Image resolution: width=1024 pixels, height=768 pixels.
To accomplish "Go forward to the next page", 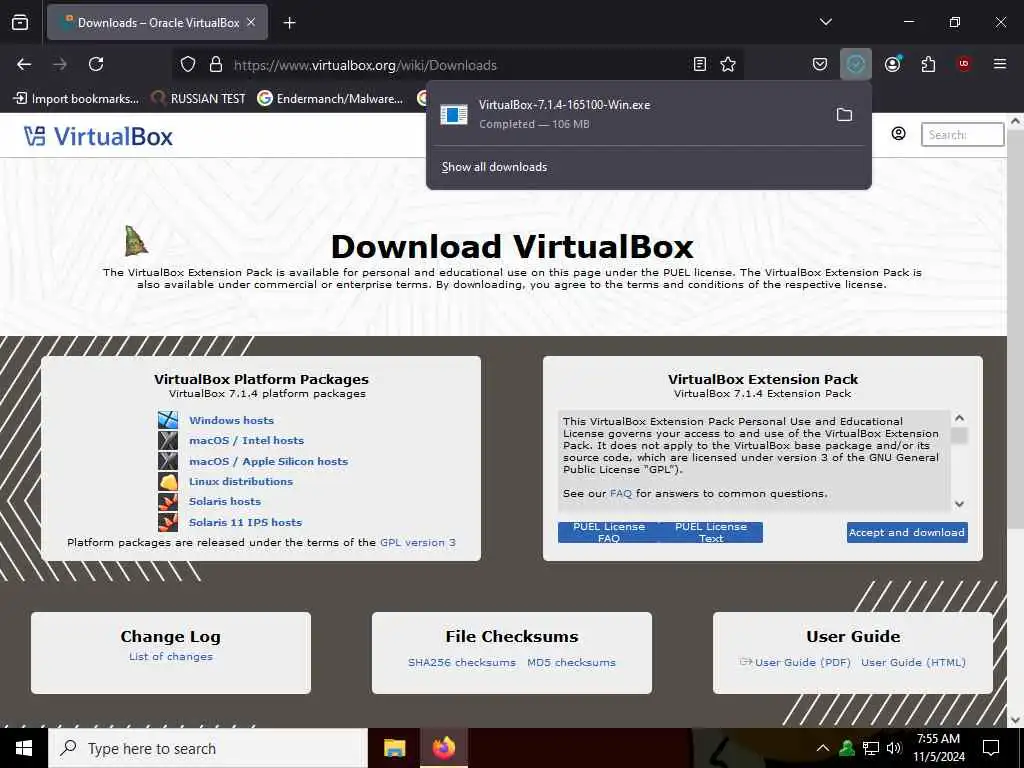I will coord(60,64).
